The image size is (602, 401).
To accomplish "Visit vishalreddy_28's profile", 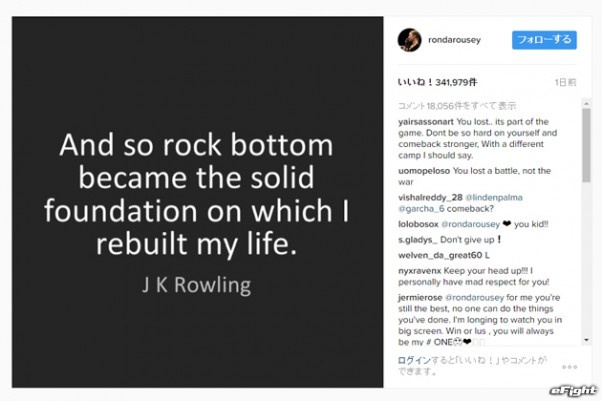I will coord(430,198).
